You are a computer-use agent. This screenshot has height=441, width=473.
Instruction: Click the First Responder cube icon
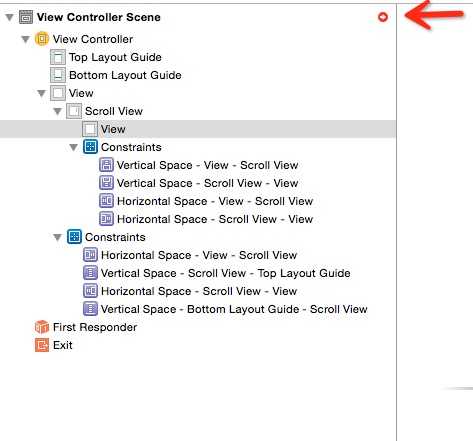coord(42,327)
